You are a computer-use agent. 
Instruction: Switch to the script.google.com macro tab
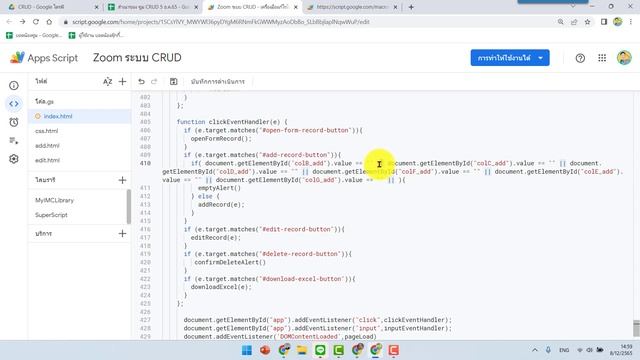[x=352, y=7]
